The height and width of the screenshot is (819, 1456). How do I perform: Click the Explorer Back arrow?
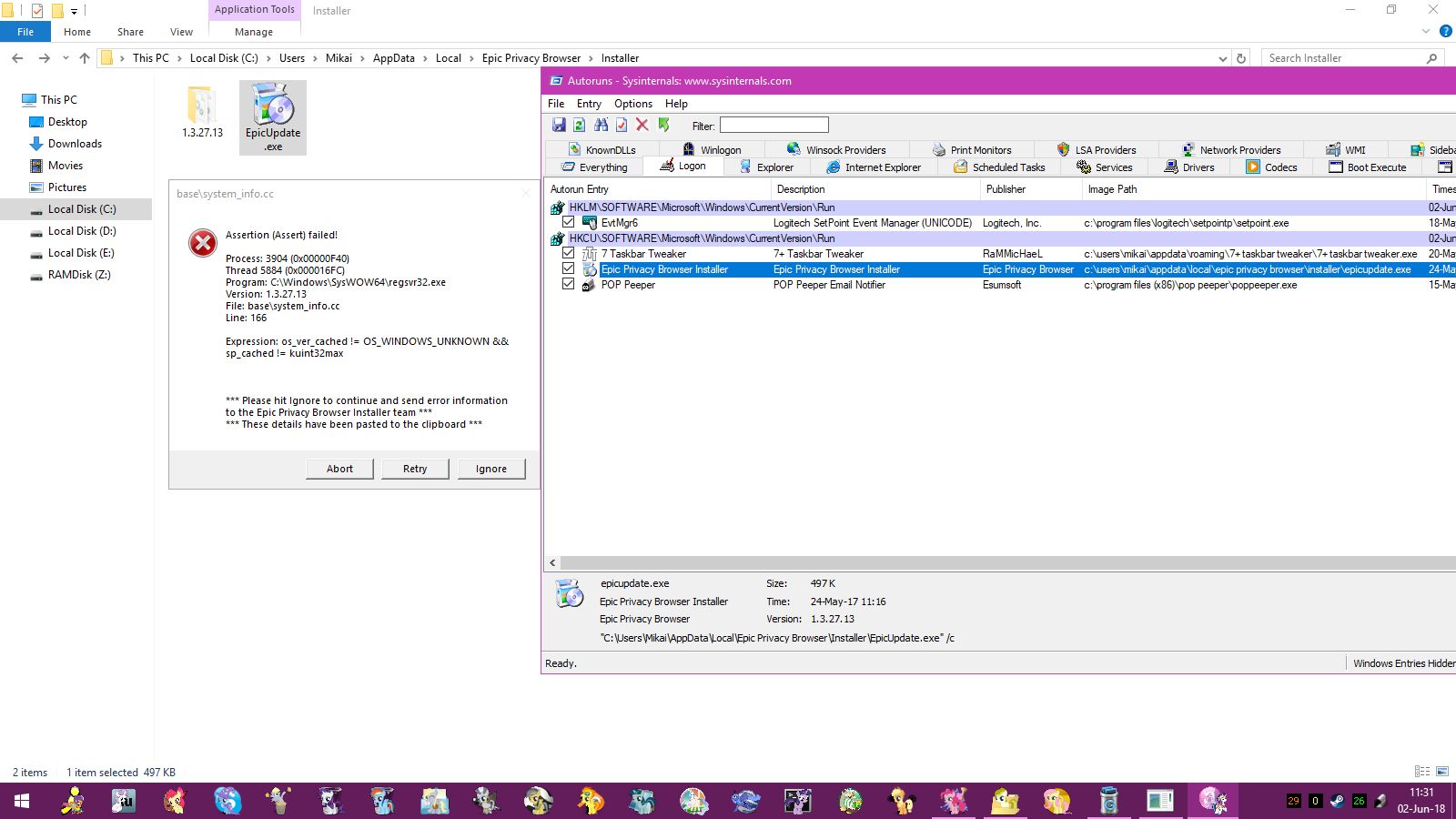(x=17, y=58)
